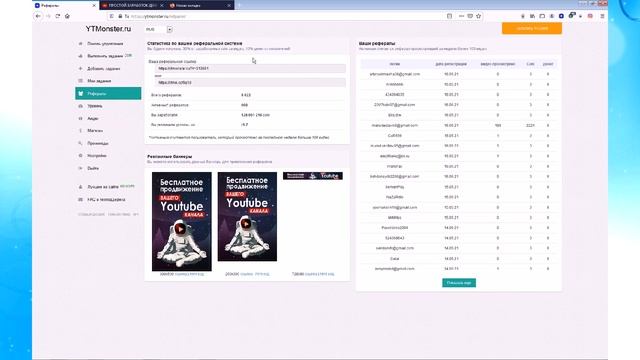The height and width of the screenshot is (360, 640).
Task: Click the plus icon beside 'Добавить задание'
Action: [x=80, y=69]
